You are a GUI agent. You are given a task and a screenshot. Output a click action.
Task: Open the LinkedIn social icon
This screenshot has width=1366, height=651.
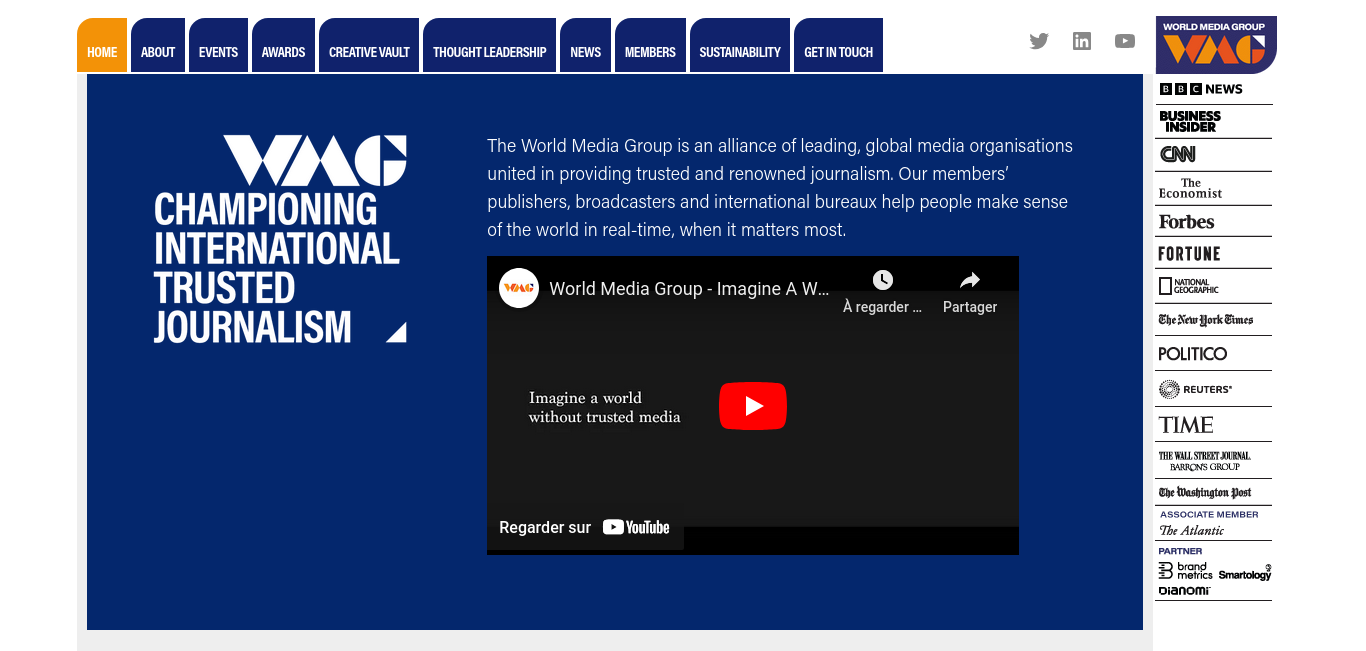(x=1082, y=41)
